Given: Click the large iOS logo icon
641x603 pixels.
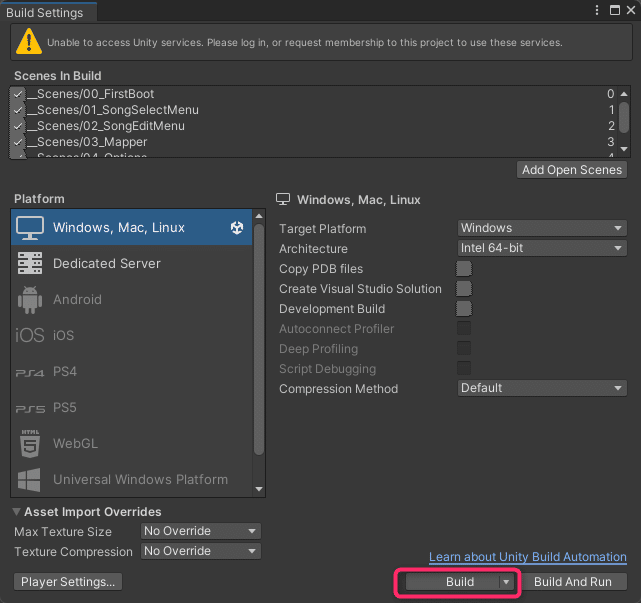Looking at the screenshot, I should pos(29,335).
